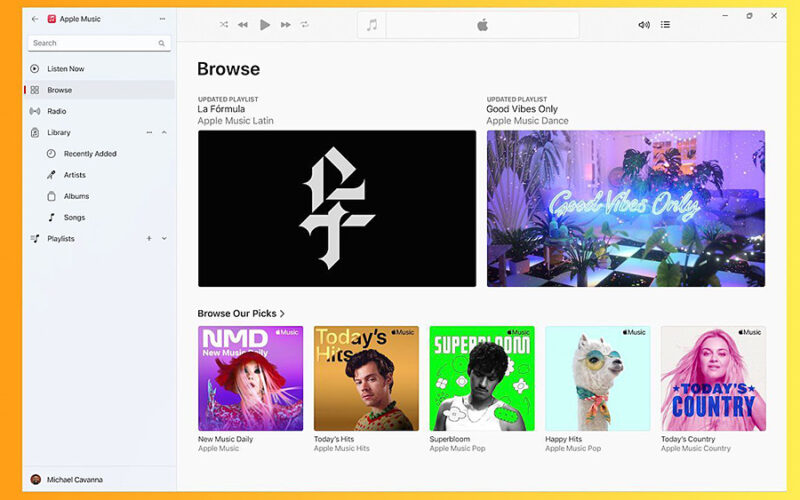800x500 pixels.
Task: Open La Fórmula playlist artwork
Action: [337, 209]
